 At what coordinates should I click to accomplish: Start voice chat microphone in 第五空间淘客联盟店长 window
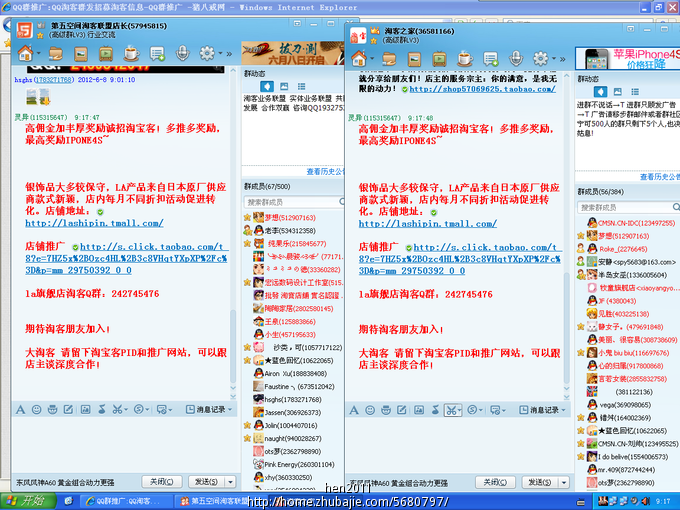pos(183,53)
